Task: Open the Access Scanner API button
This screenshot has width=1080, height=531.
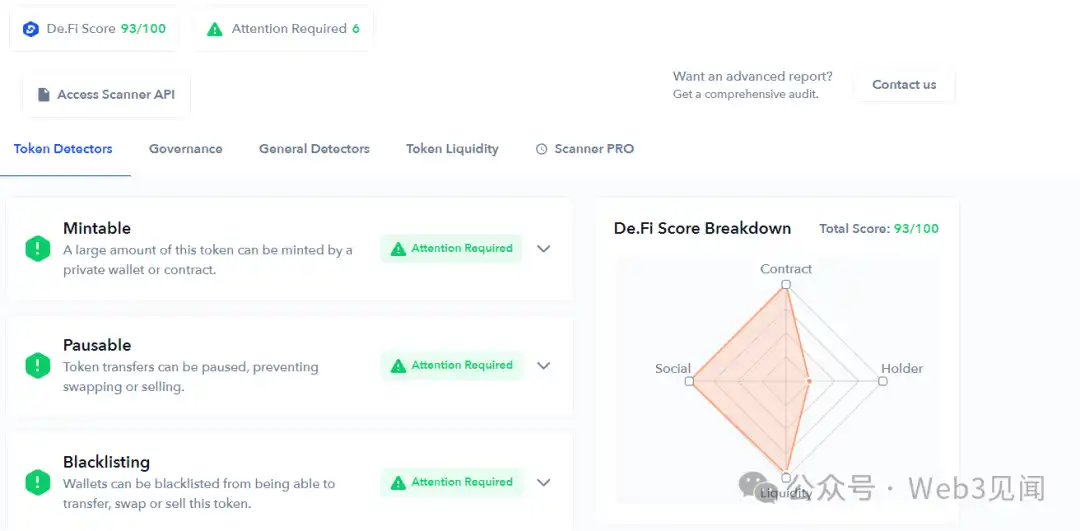Action: 107,95
